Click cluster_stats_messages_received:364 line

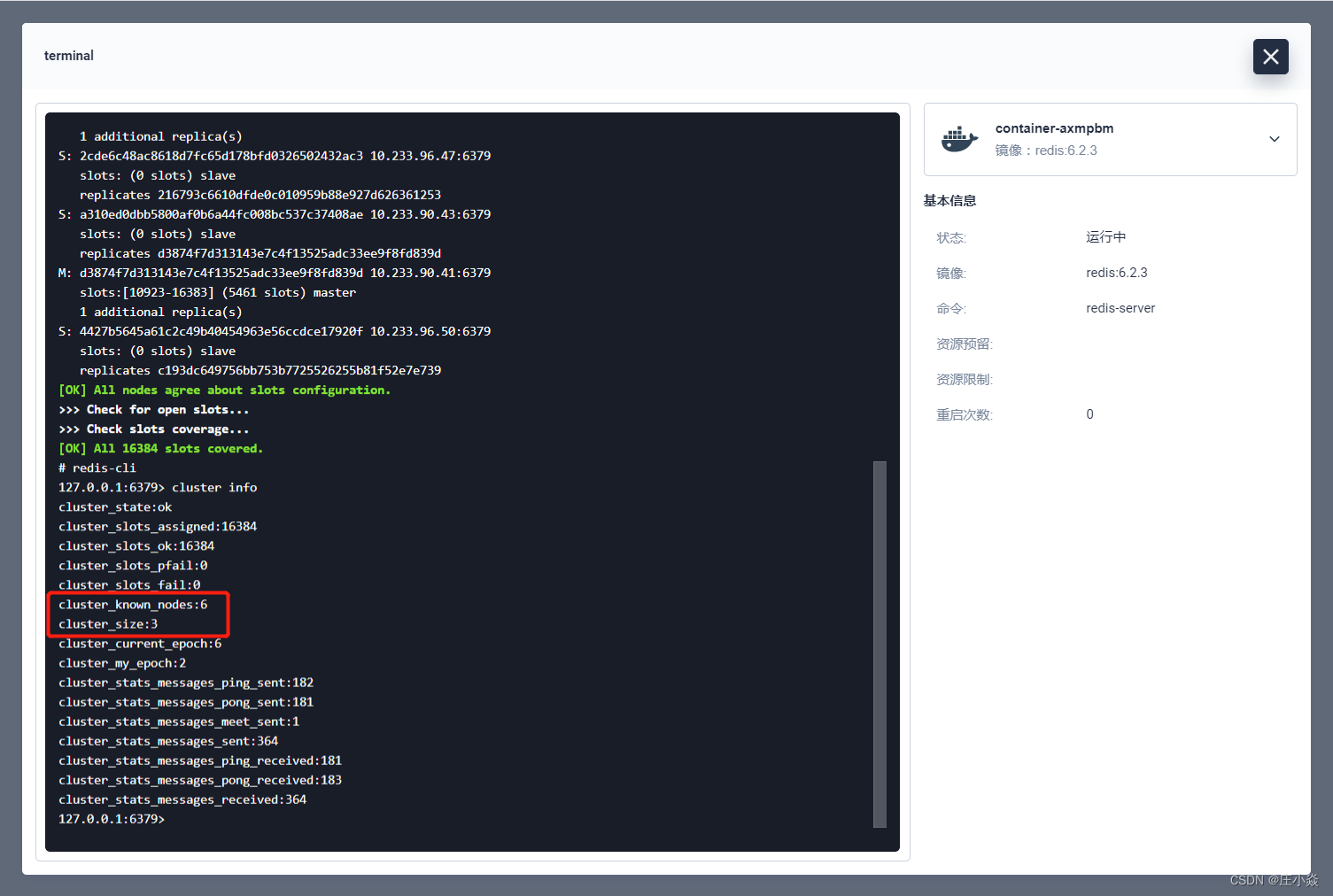[x=182, y=799]
